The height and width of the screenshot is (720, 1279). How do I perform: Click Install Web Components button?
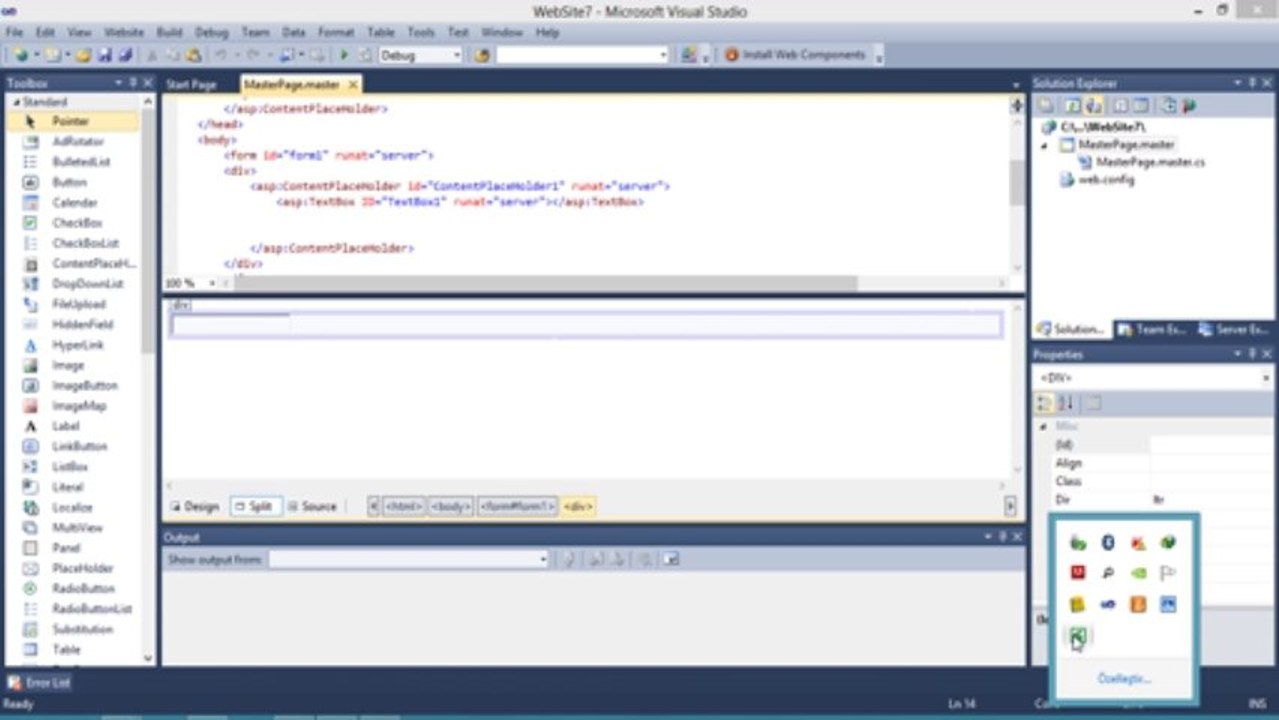coord(795,55)
